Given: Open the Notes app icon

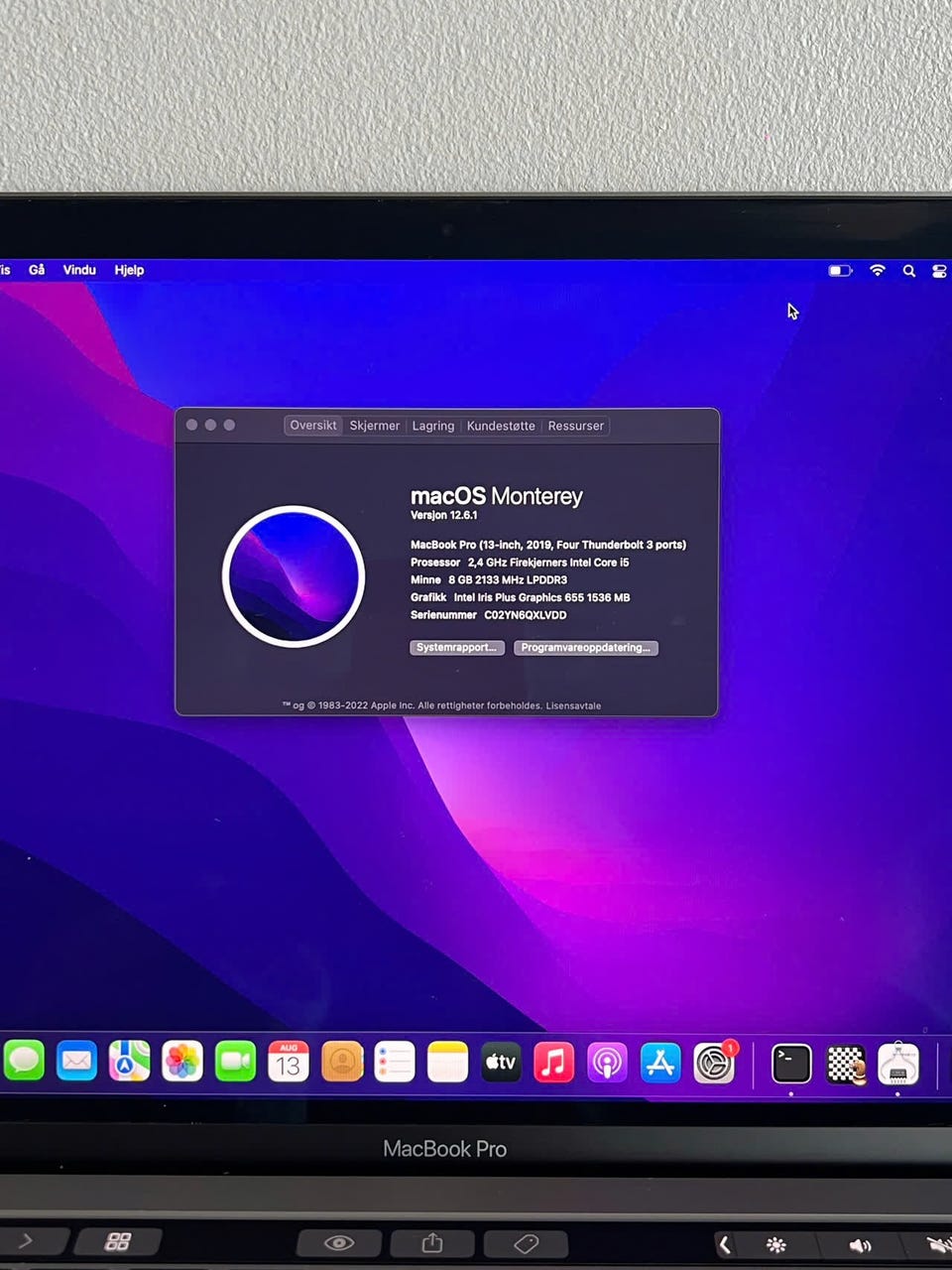Looking at the screenshot, I should (447, 1062).
